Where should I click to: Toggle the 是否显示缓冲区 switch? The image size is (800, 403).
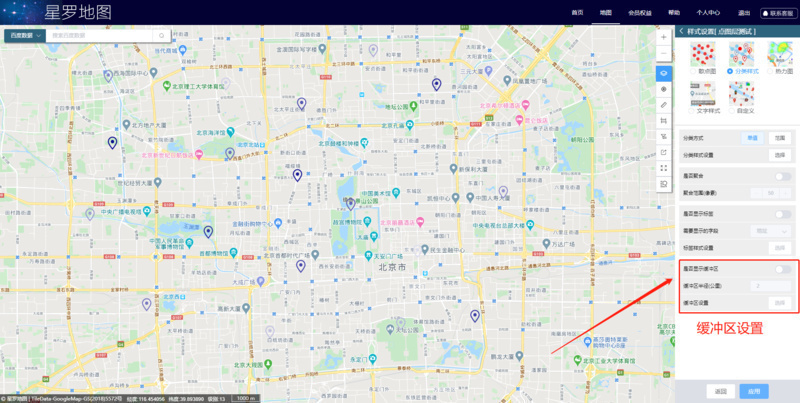coord(783,269)
